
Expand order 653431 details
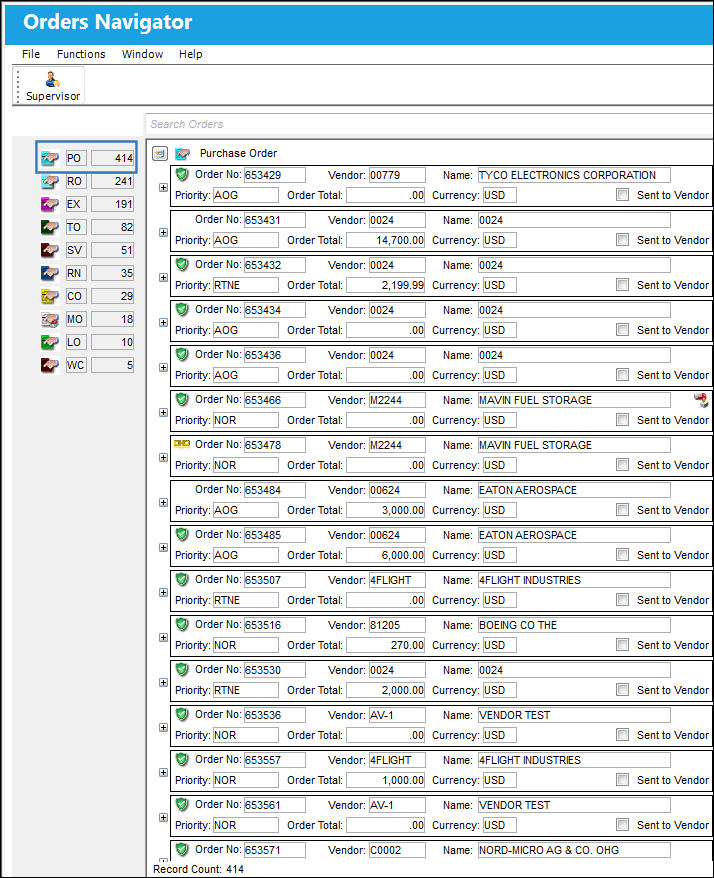164,232
